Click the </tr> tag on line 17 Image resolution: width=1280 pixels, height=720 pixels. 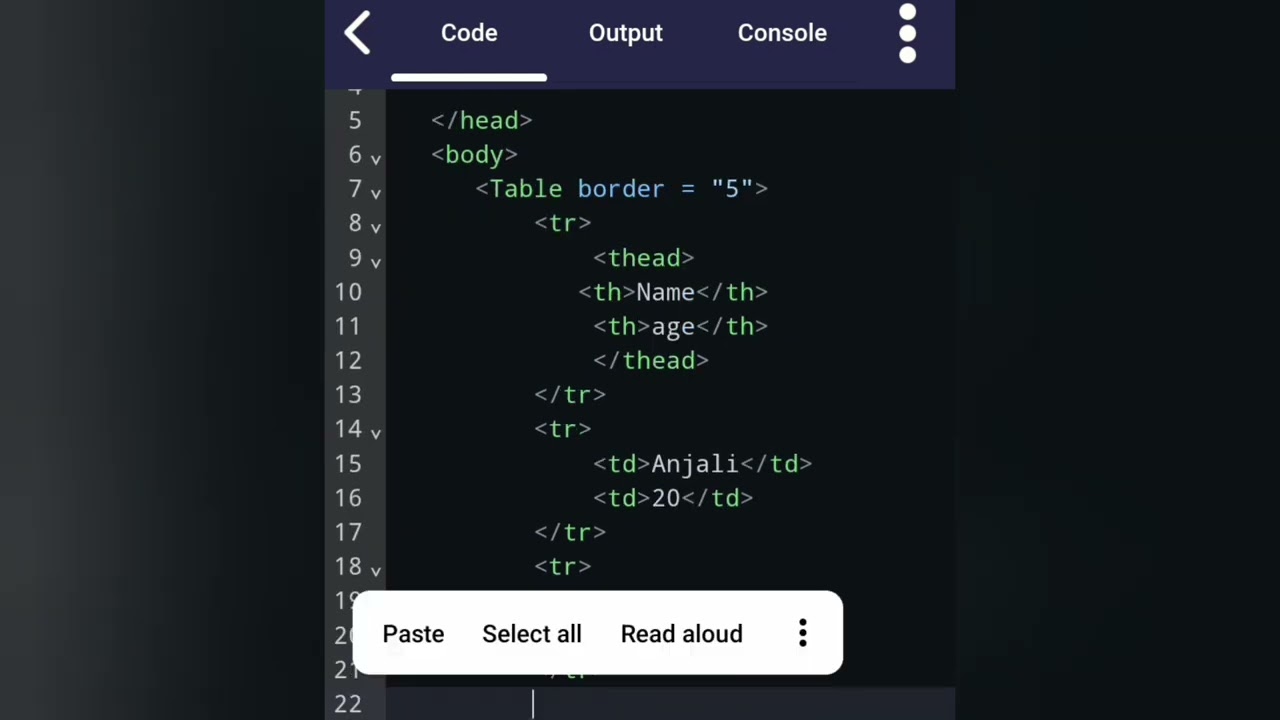coord(570,532)
